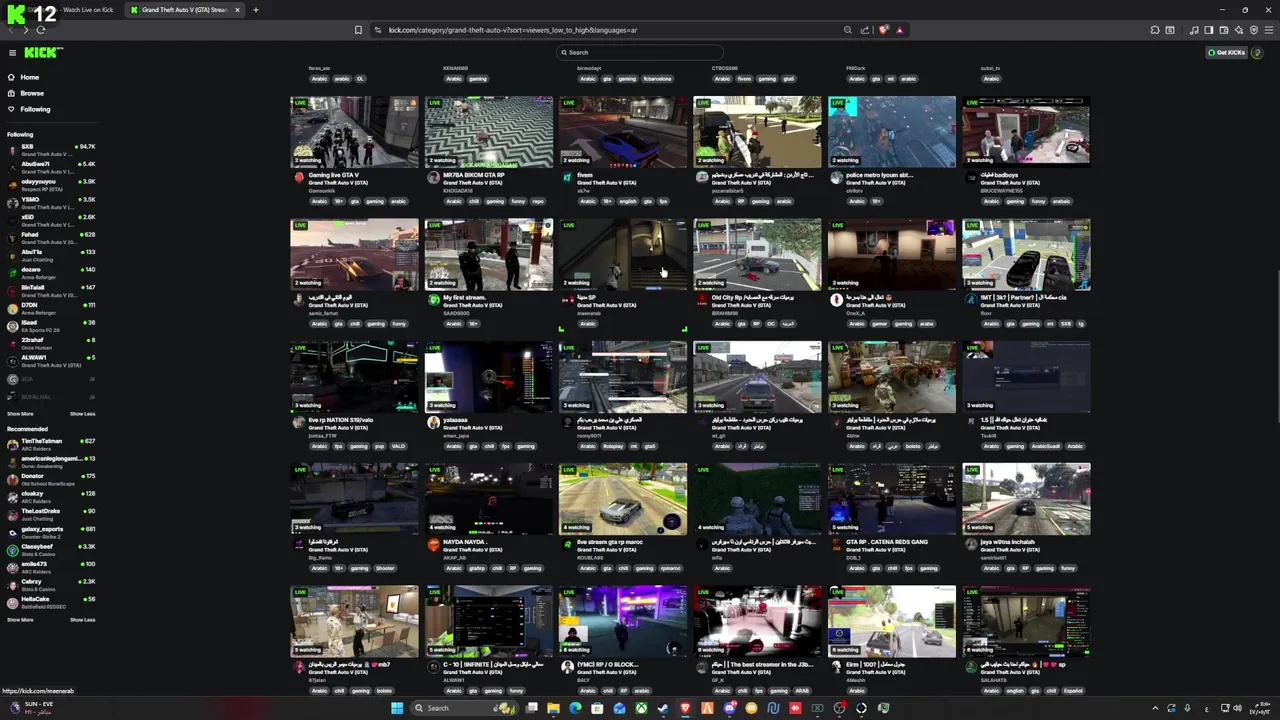
Task: Focus the Kick search field
Action: click(x=640, y=52)
